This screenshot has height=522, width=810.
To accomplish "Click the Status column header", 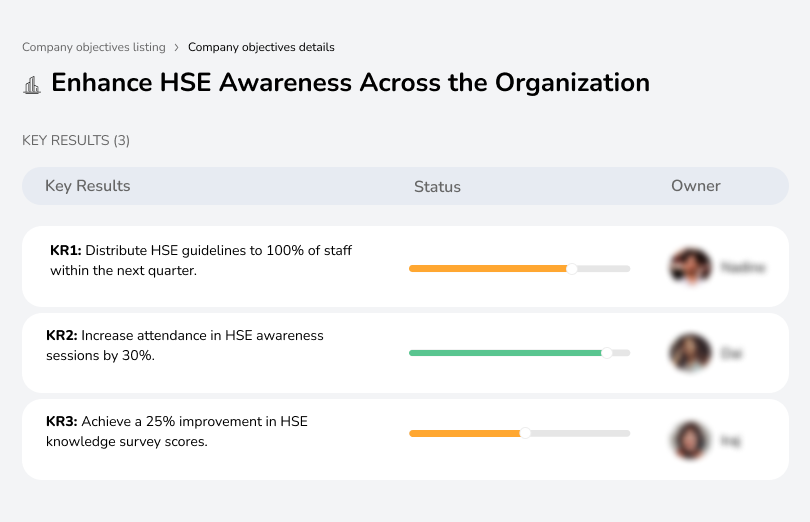I will coord(437,187).
